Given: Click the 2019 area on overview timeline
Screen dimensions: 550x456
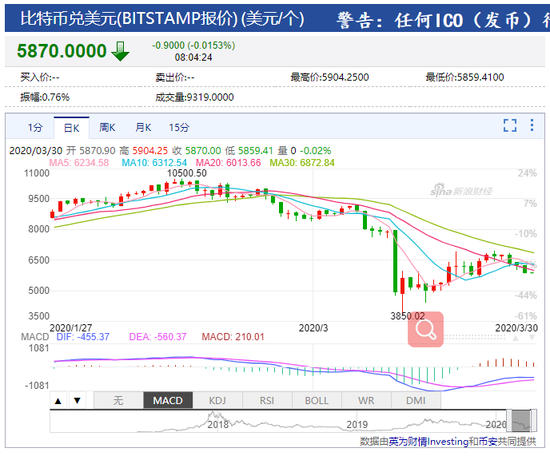Looking at the screenshot, I should click(x=357, y=424).
